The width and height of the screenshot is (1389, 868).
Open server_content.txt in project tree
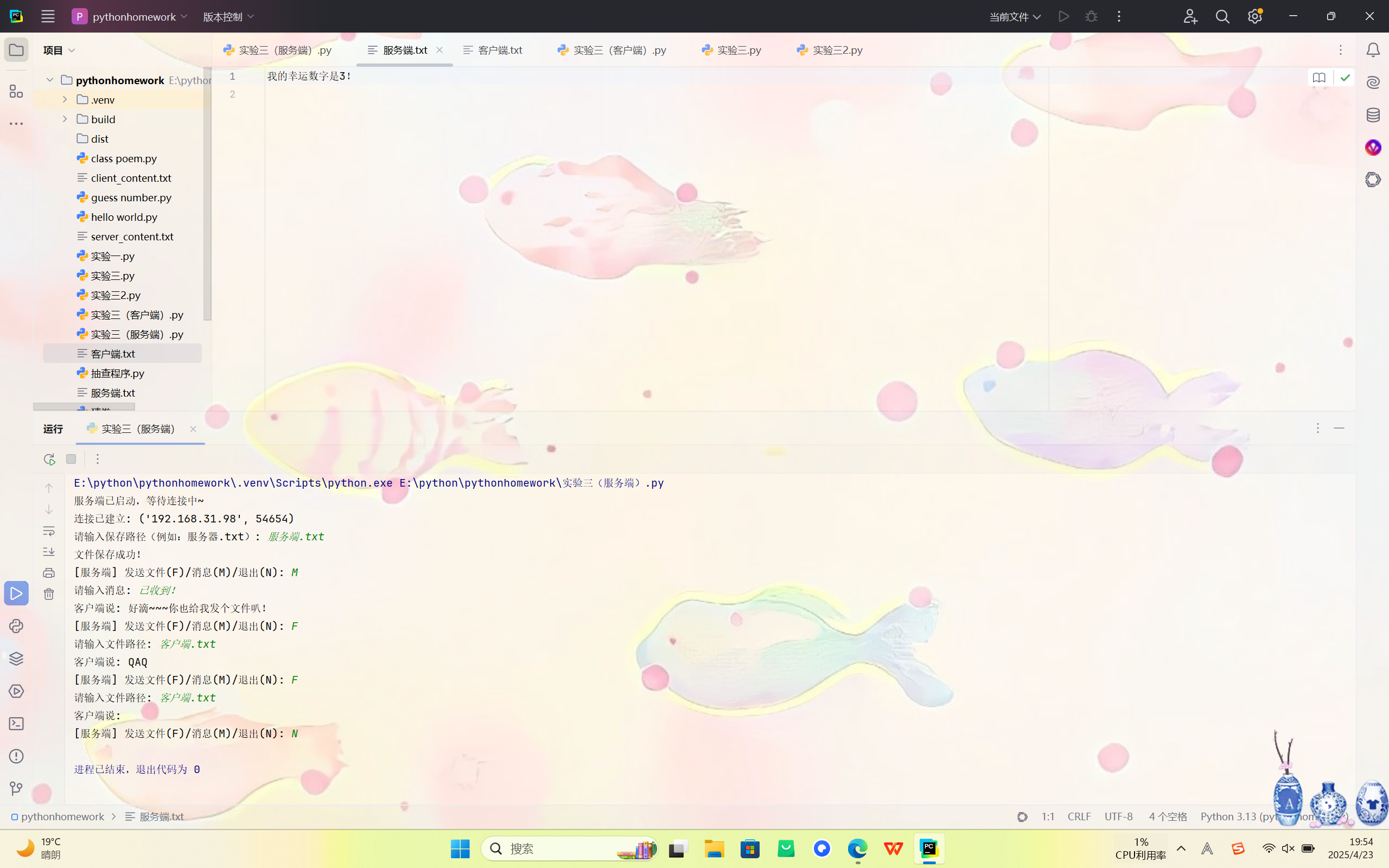[132, 237]
